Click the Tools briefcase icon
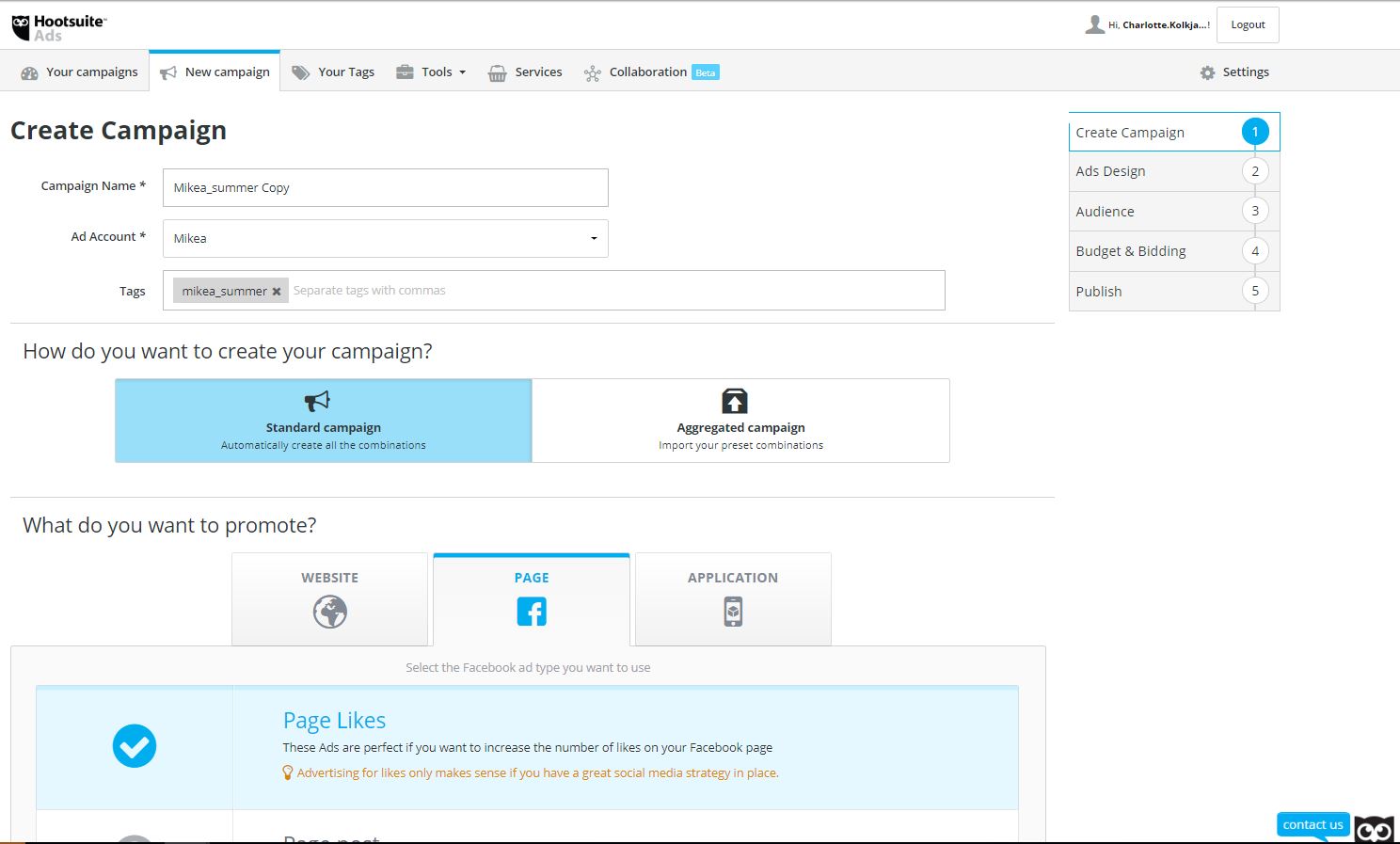1400x844 pixels. [405, 72]
